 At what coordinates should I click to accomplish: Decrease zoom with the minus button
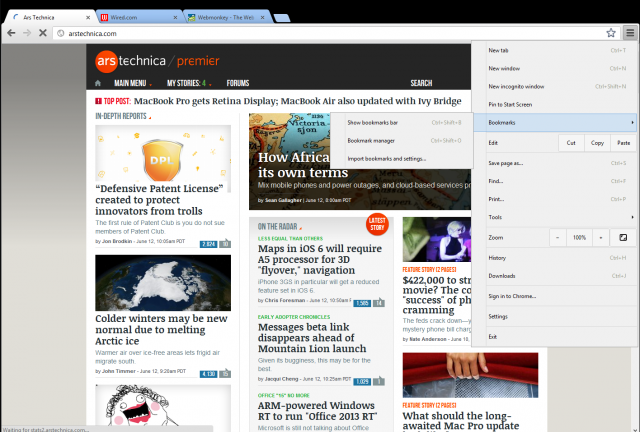coord(558,238)
